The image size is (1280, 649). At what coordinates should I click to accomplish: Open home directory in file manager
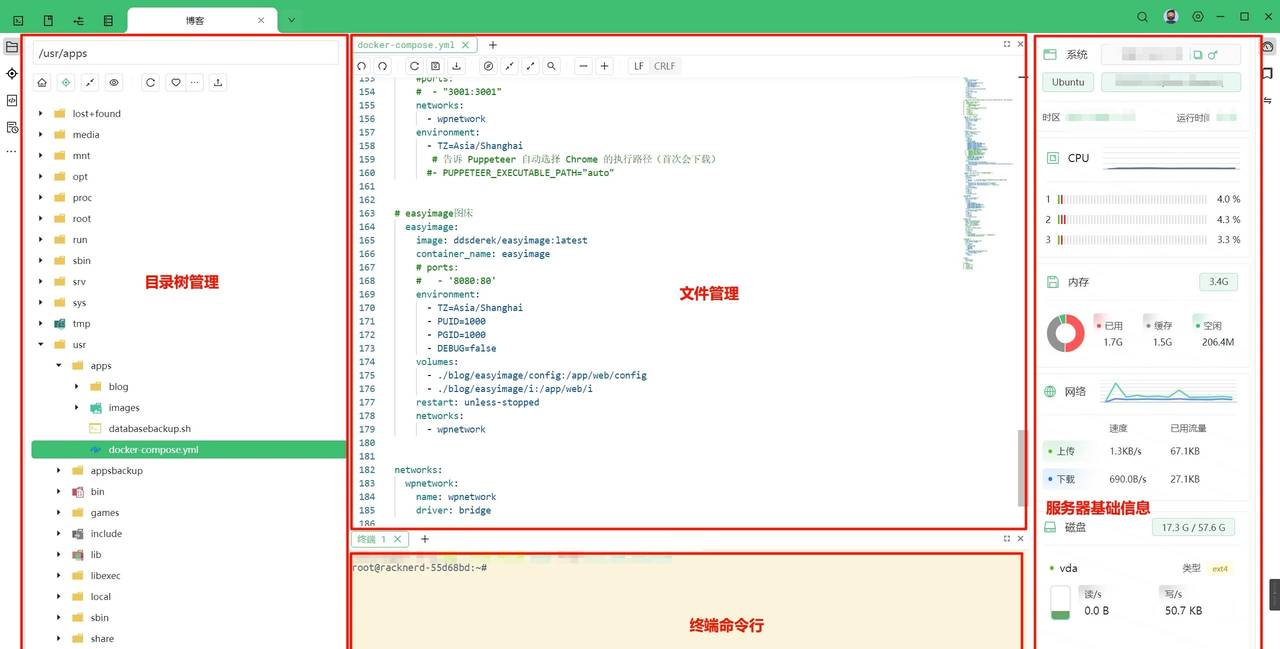click(41, 83)
